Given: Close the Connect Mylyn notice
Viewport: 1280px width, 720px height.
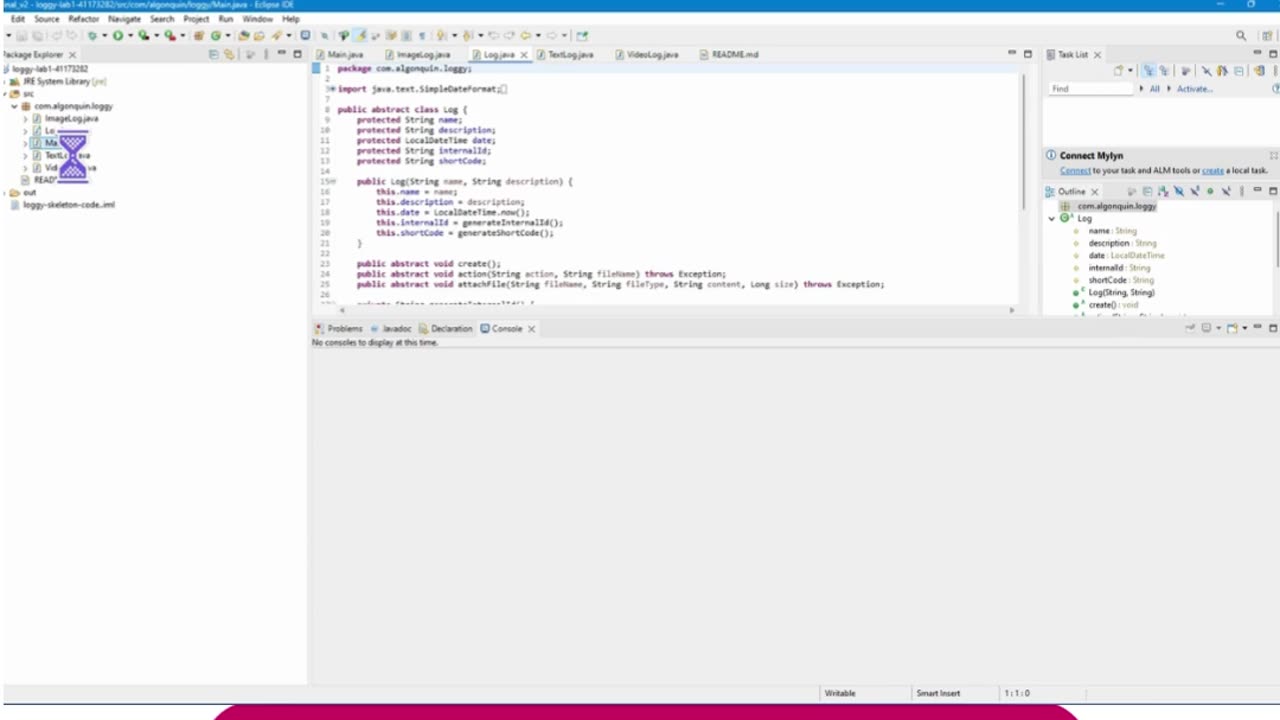Looking at the screenshot, I should [x=1273, y=155].
